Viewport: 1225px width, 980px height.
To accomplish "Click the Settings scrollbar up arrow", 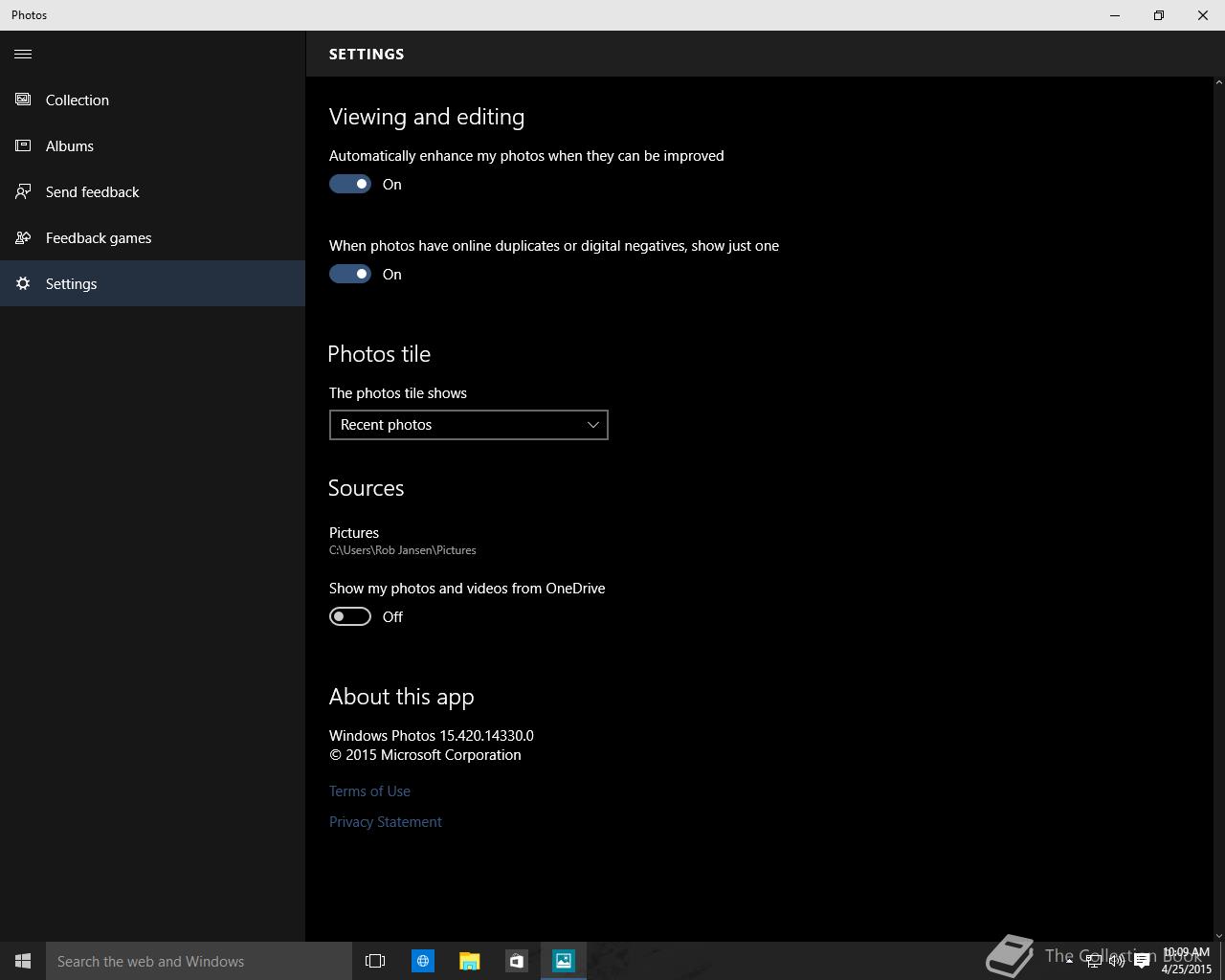I will [x=1218, y=82].
